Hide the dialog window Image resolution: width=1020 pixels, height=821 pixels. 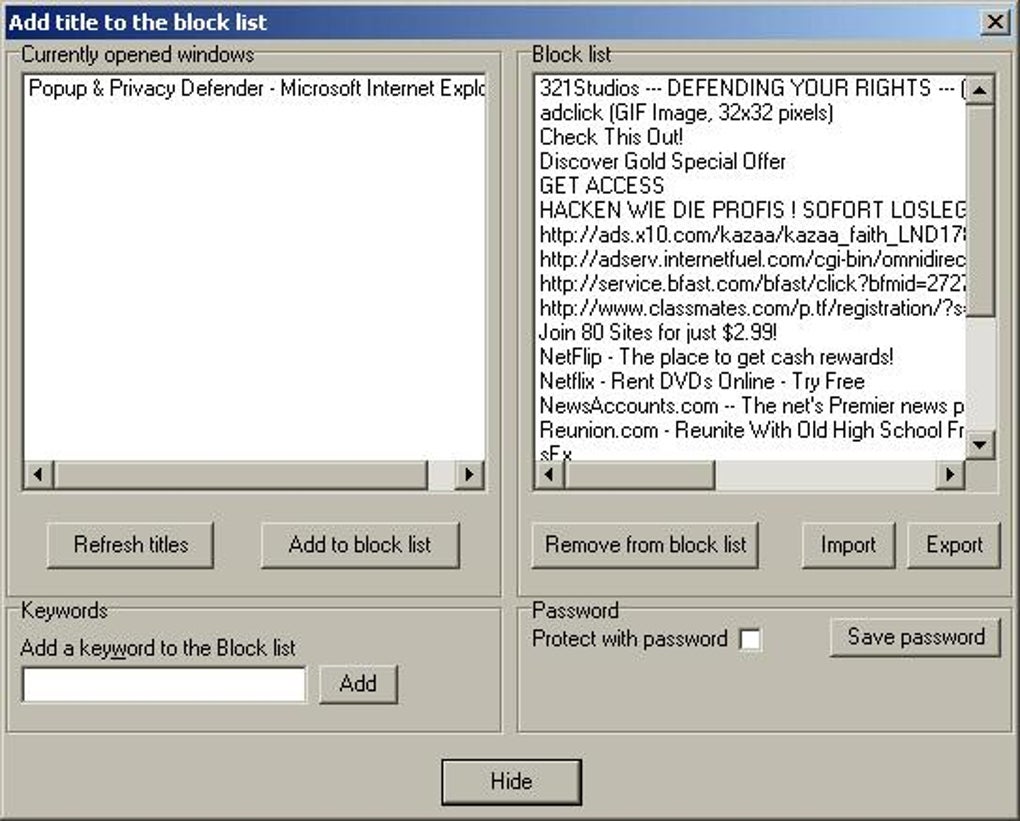tap(511, 781)
